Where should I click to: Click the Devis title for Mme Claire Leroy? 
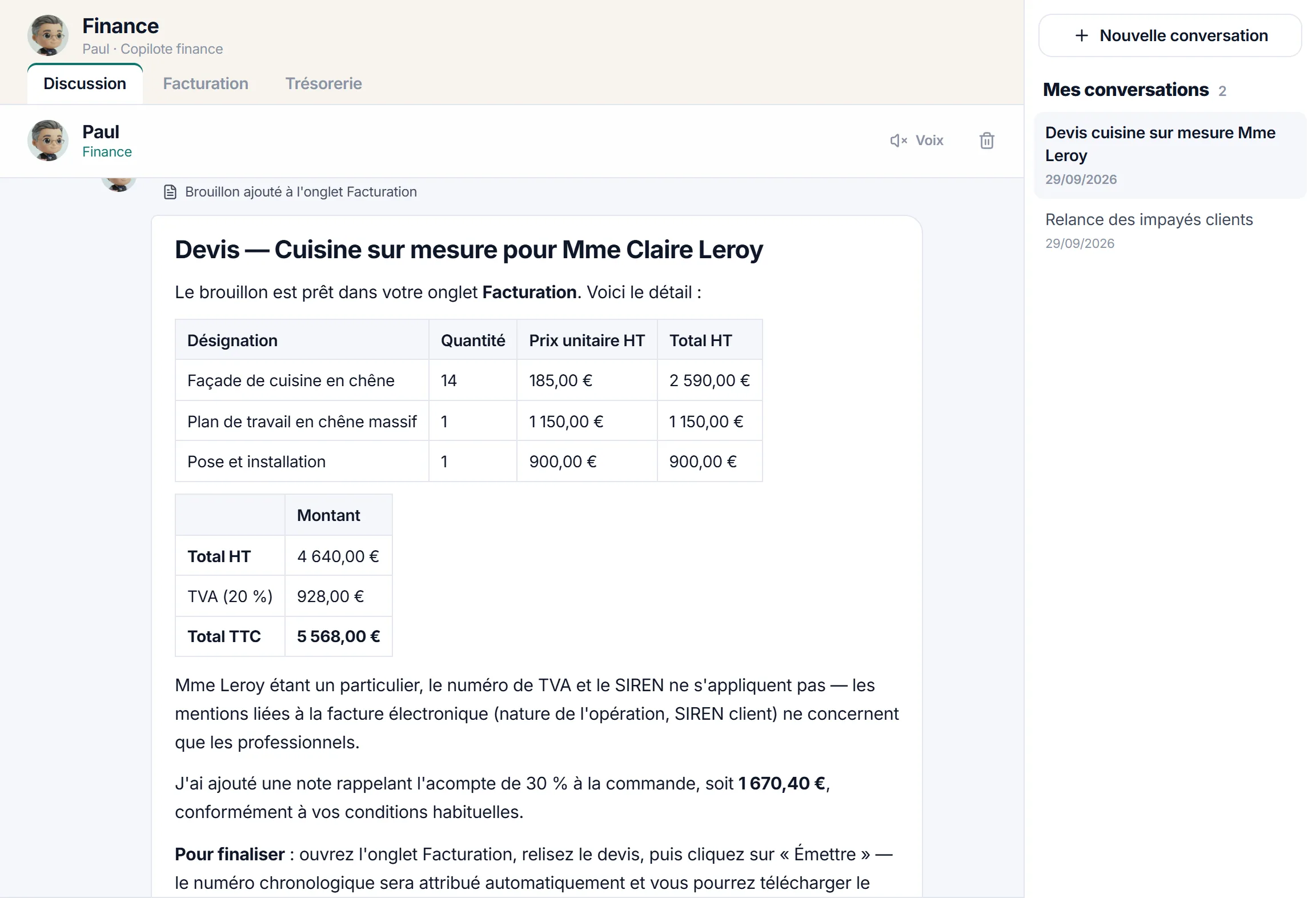point(468,250)
